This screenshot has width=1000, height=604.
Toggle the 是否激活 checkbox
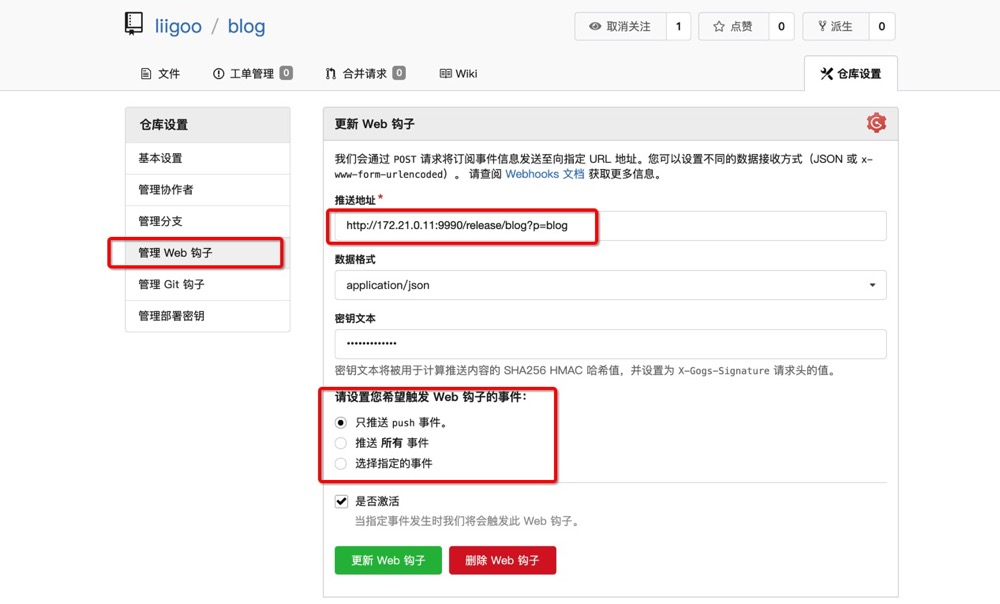[x=341, y=501]
